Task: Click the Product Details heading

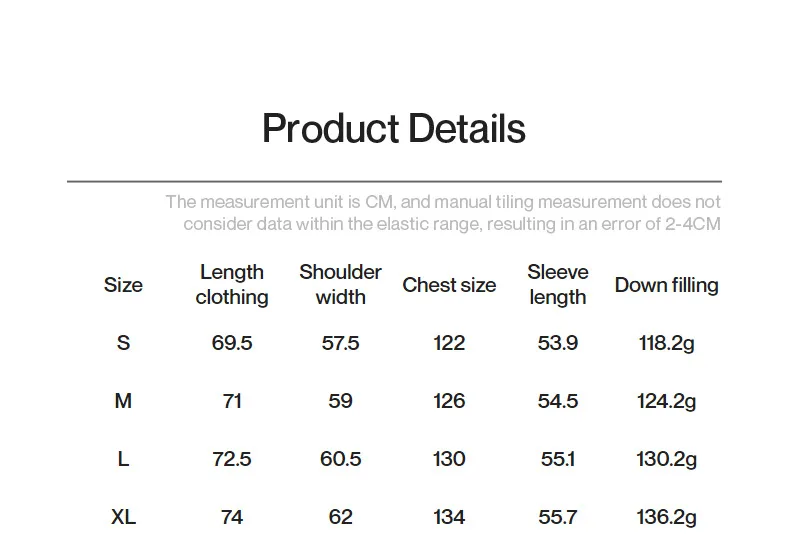Action: tap(393, 129)
